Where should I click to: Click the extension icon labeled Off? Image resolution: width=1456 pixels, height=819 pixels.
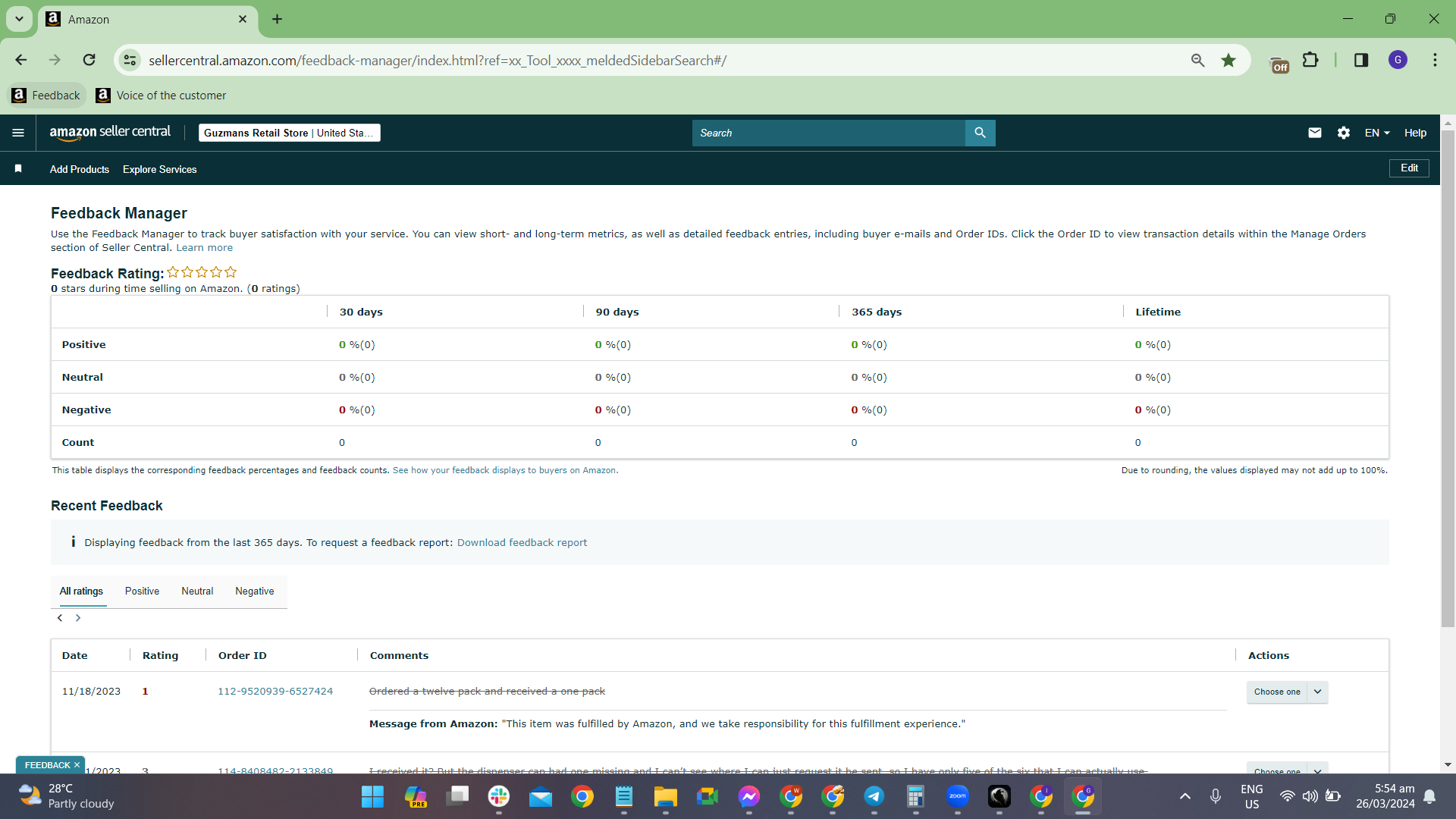click(x=1279, y=64)
